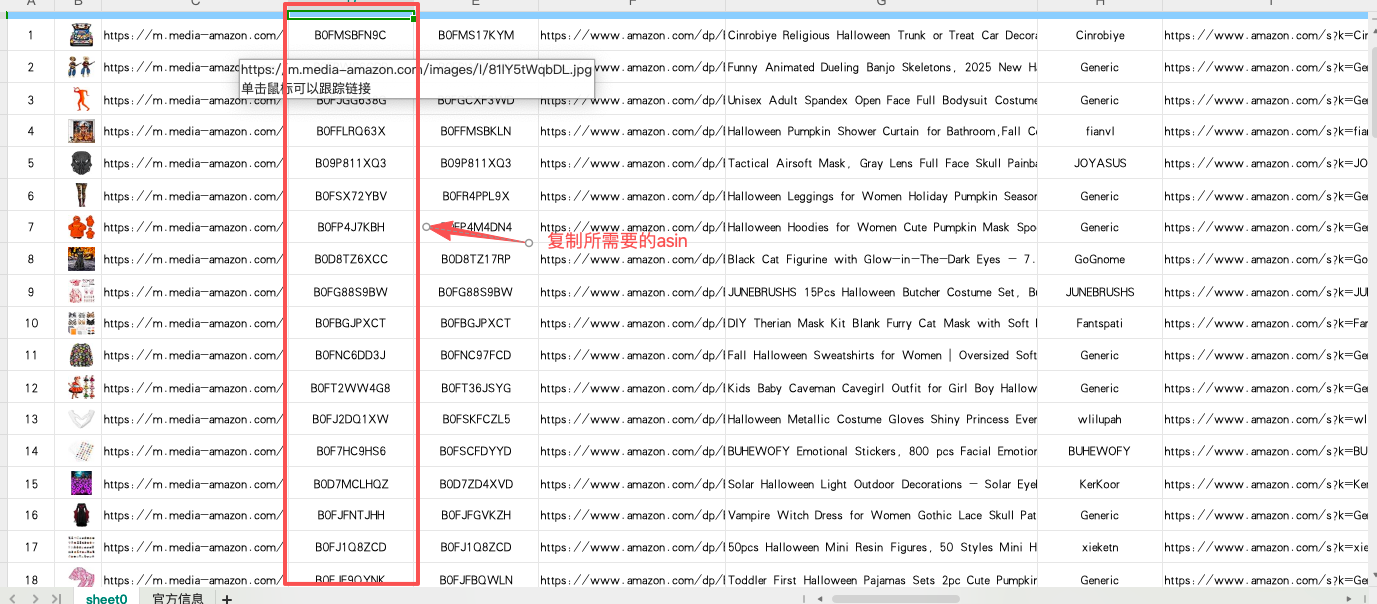This screenshot has width=1377, height=604.
Task: Click the skull mask image in row 5
Action: (81, 163)
